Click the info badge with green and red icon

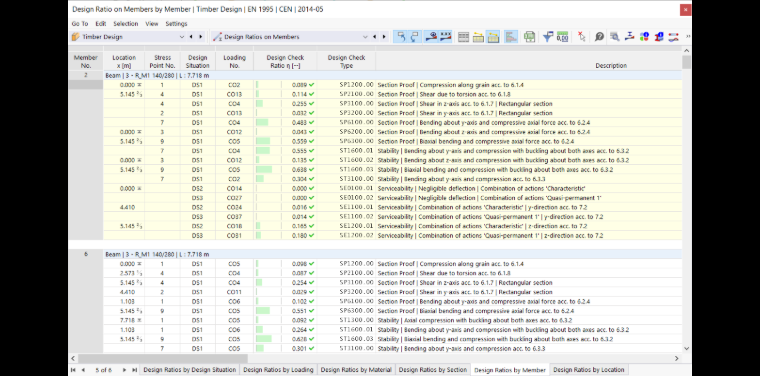click(x=644, y=37)
